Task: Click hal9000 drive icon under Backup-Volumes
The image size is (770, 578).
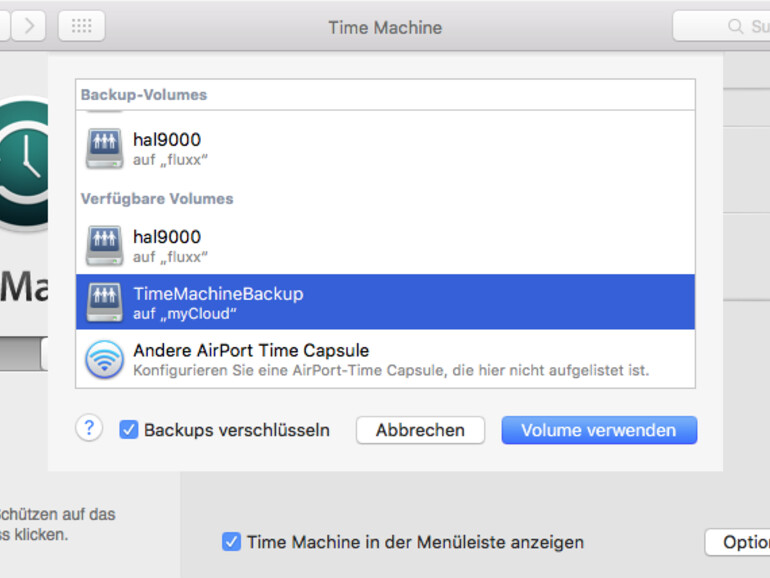Action: pos(104,149)
